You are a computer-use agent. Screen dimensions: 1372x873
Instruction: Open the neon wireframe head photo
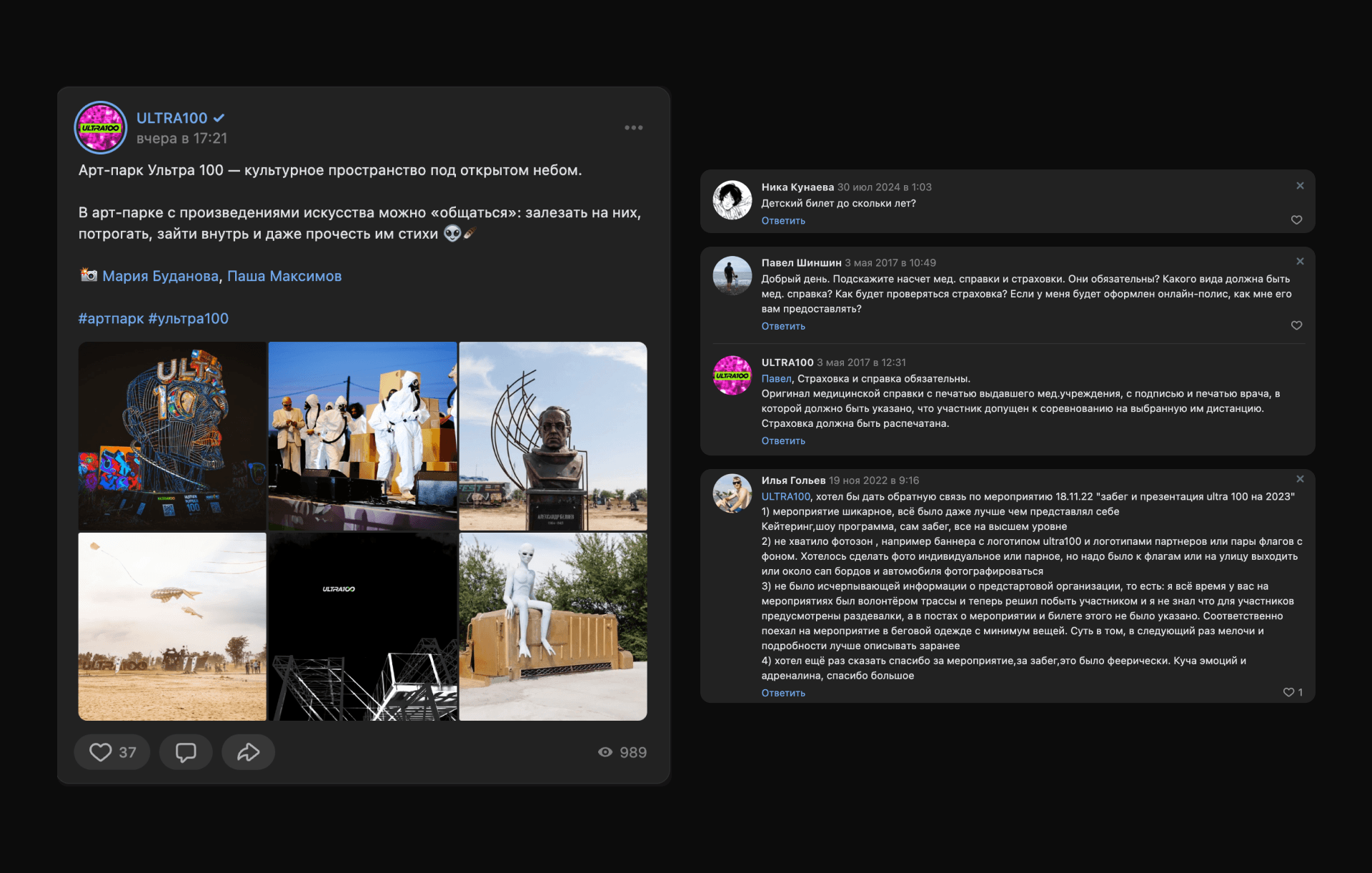[172, 435]
